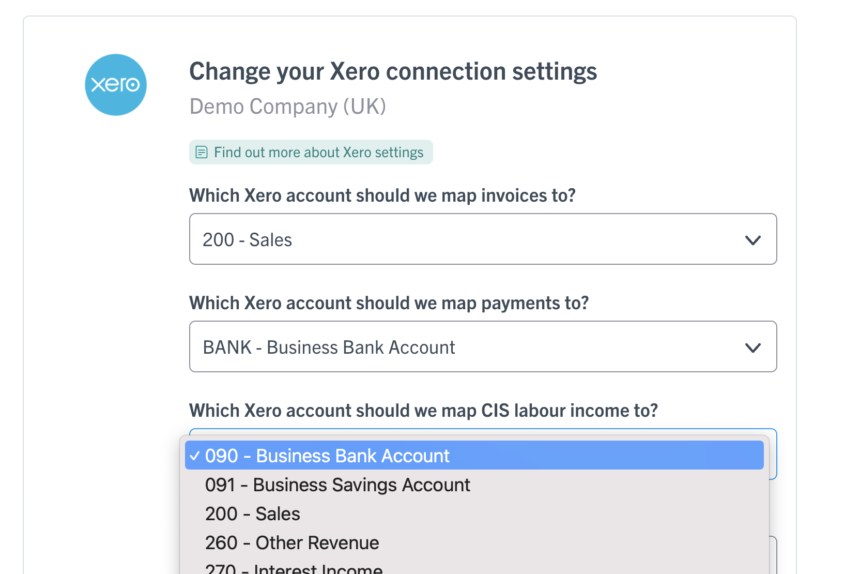860x574 pixels.
Task: Choose 091 - Business Savings Account option
Action: coord(474,485)
